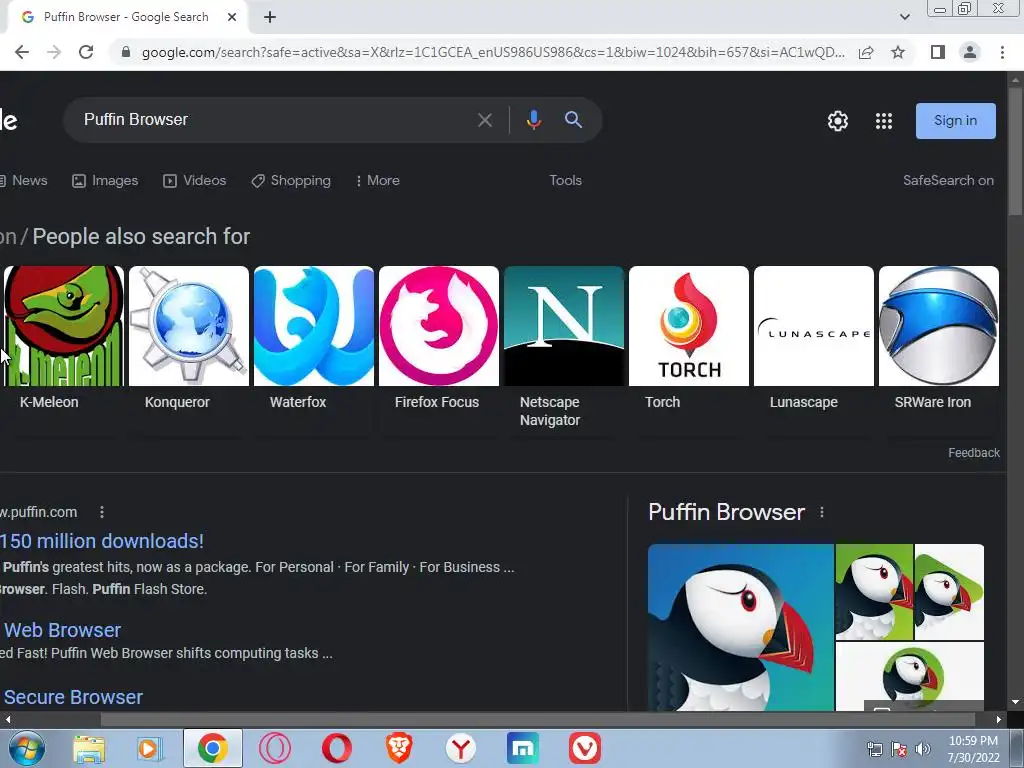
Task: Launch Maxthon browser from taskbar
Action: 522,748
